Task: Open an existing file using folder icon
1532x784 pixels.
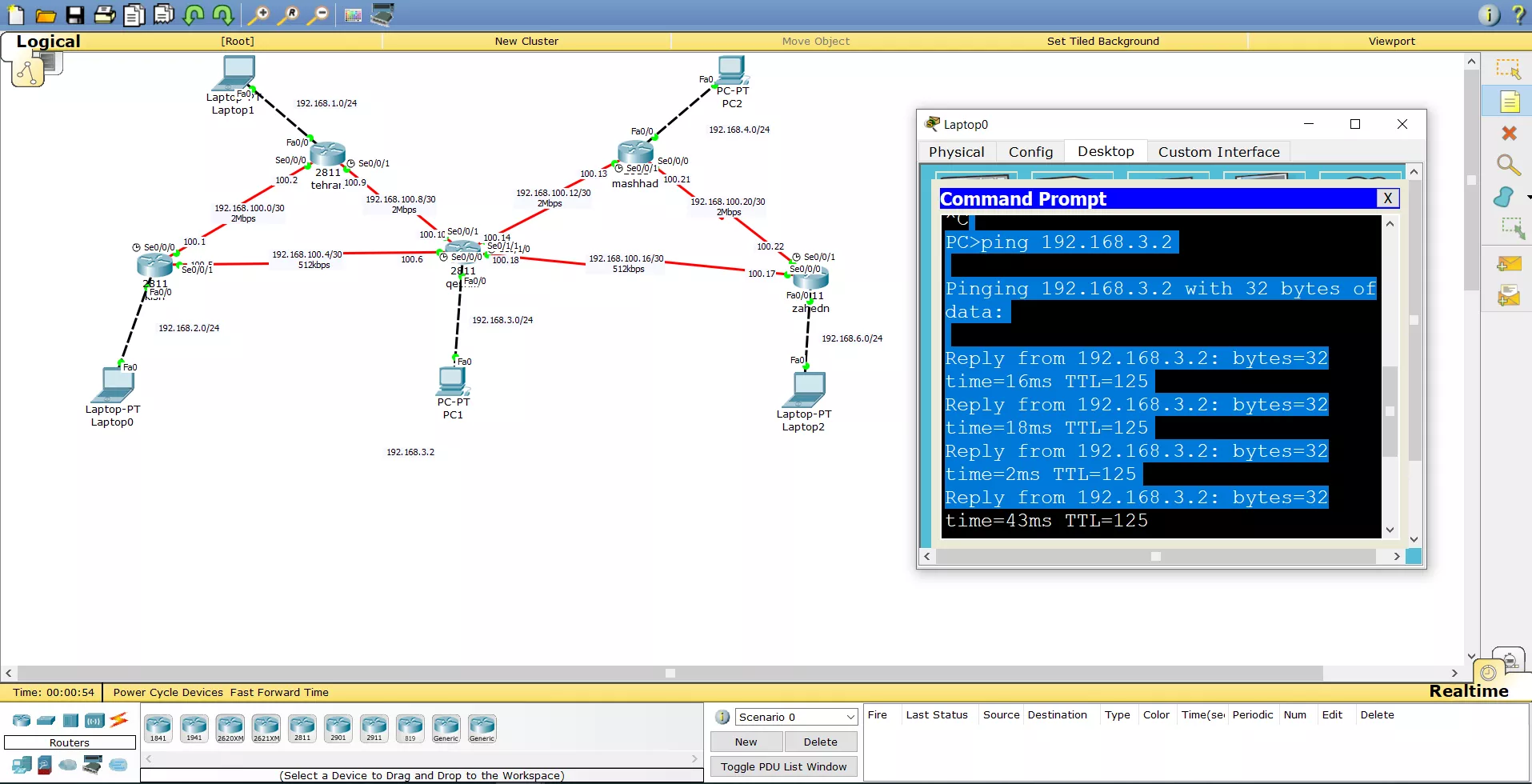Action: tap(46, 14)
